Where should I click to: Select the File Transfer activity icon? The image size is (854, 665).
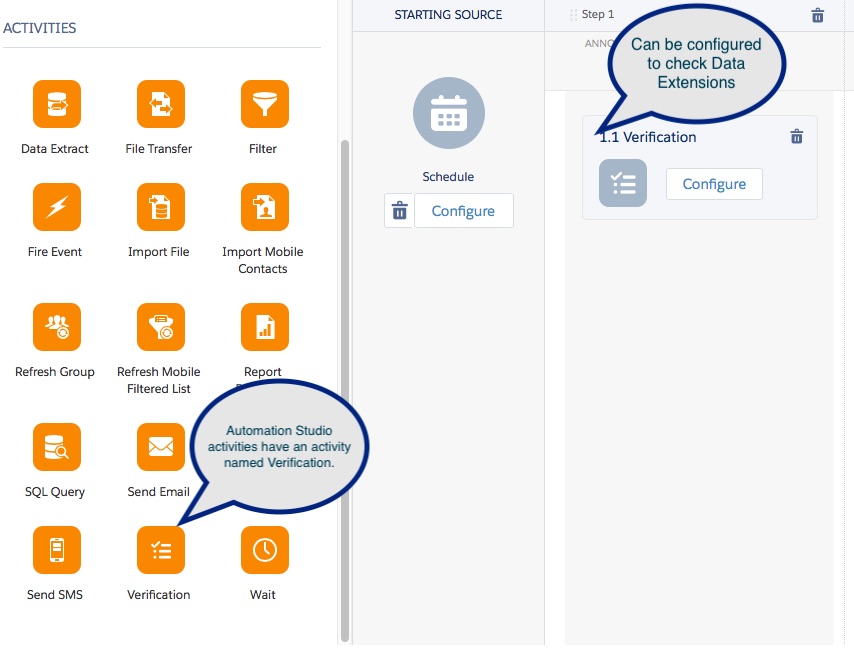[x=160, y=104]
